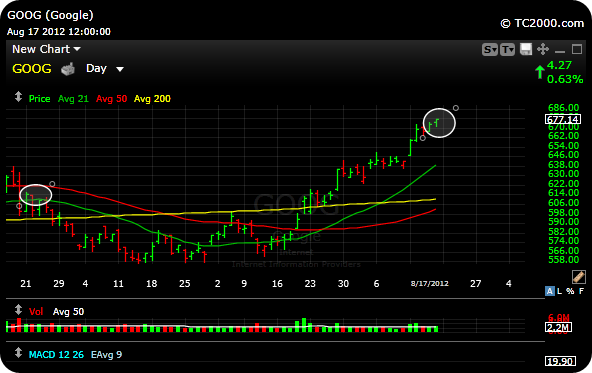Click the green Price legend label
The width and height of the screenshot is (592, 373).
[x=39, y=99]
